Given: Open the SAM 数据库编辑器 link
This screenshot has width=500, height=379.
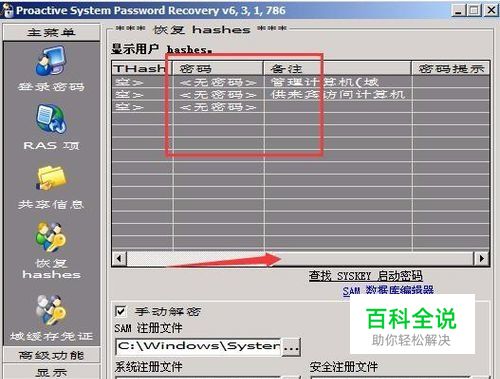Looking at the screenshot, I should pyautogui.click(x=388, y=290).
